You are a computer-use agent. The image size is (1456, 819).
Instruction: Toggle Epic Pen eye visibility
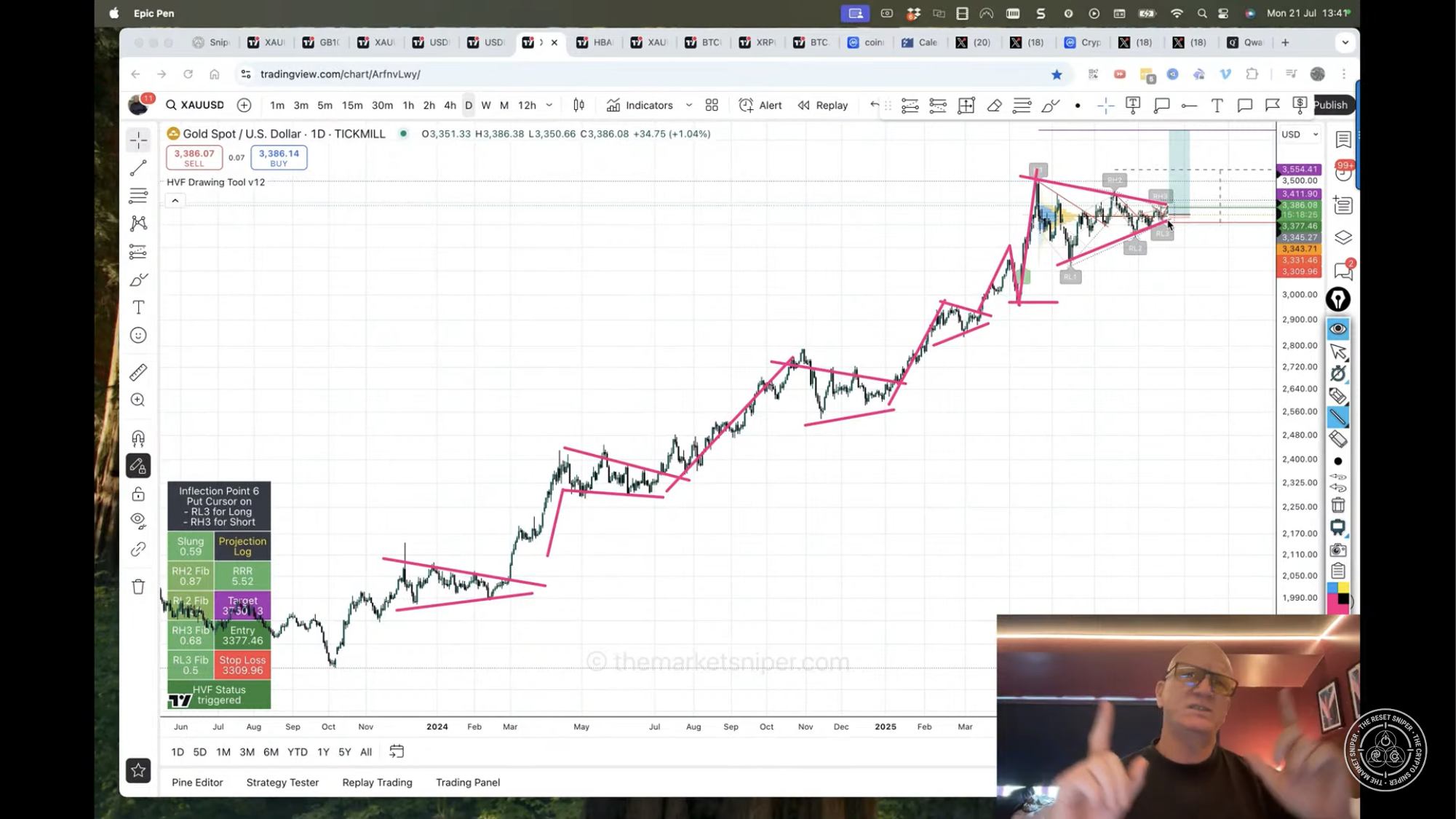pos(1337,329)
